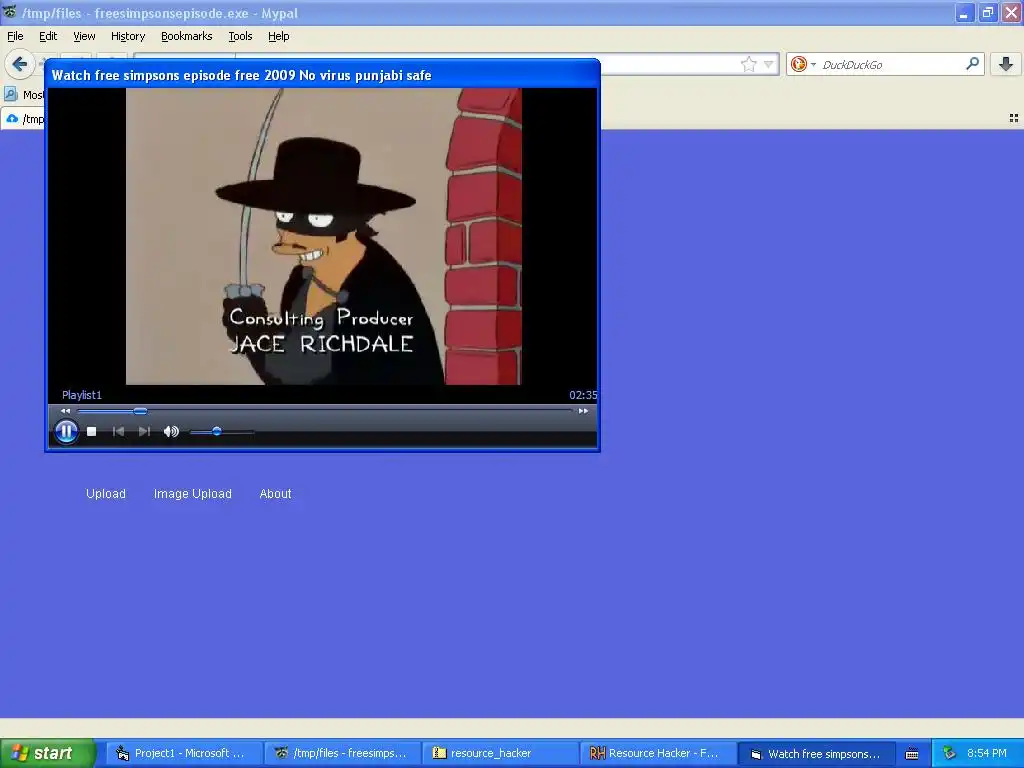Click the video seek bar
Viewport: 1024px width, 768px height.
pos(325,411)
